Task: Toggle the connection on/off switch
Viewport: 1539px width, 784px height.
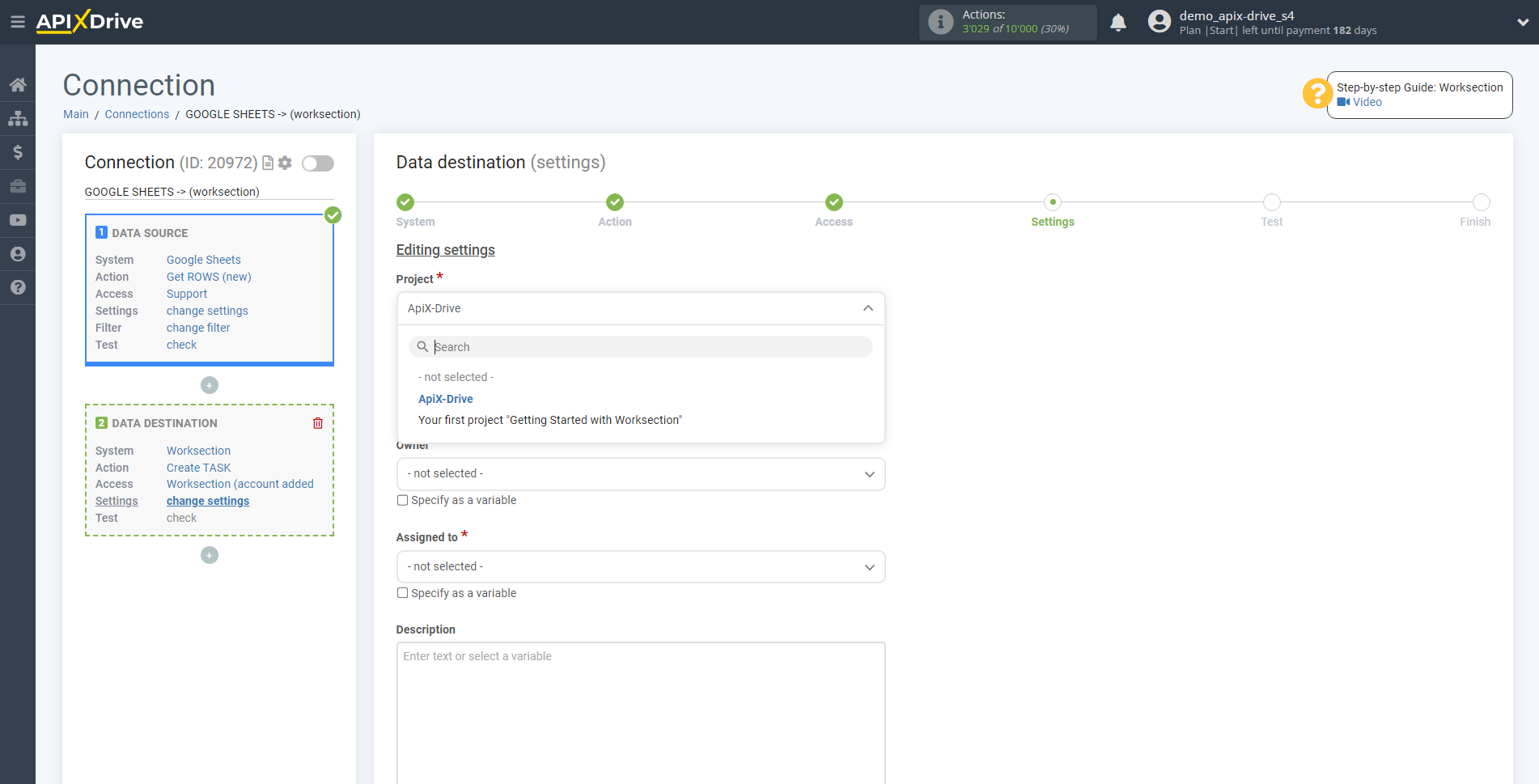Action: 318,163
